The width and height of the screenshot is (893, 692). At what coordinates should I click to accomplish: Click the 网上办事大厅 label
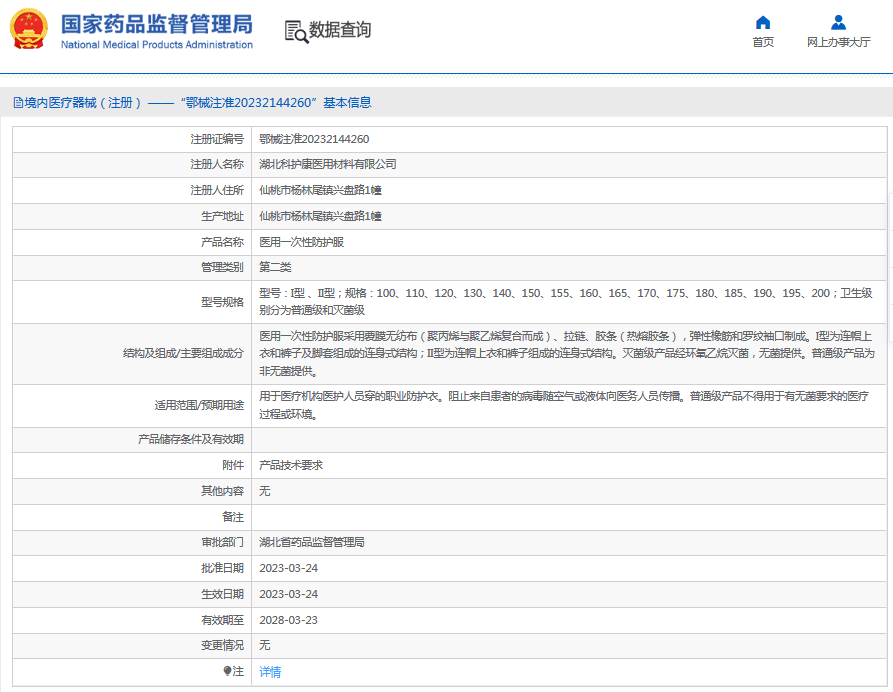pyautogui.click(x=838, y=42)
